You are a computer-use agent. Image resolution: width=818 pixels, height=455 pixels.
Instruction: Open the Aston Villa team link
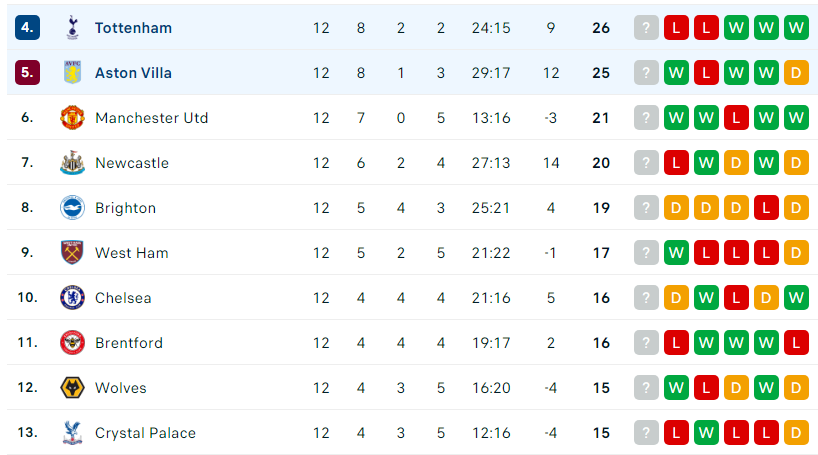click(133, 73)
